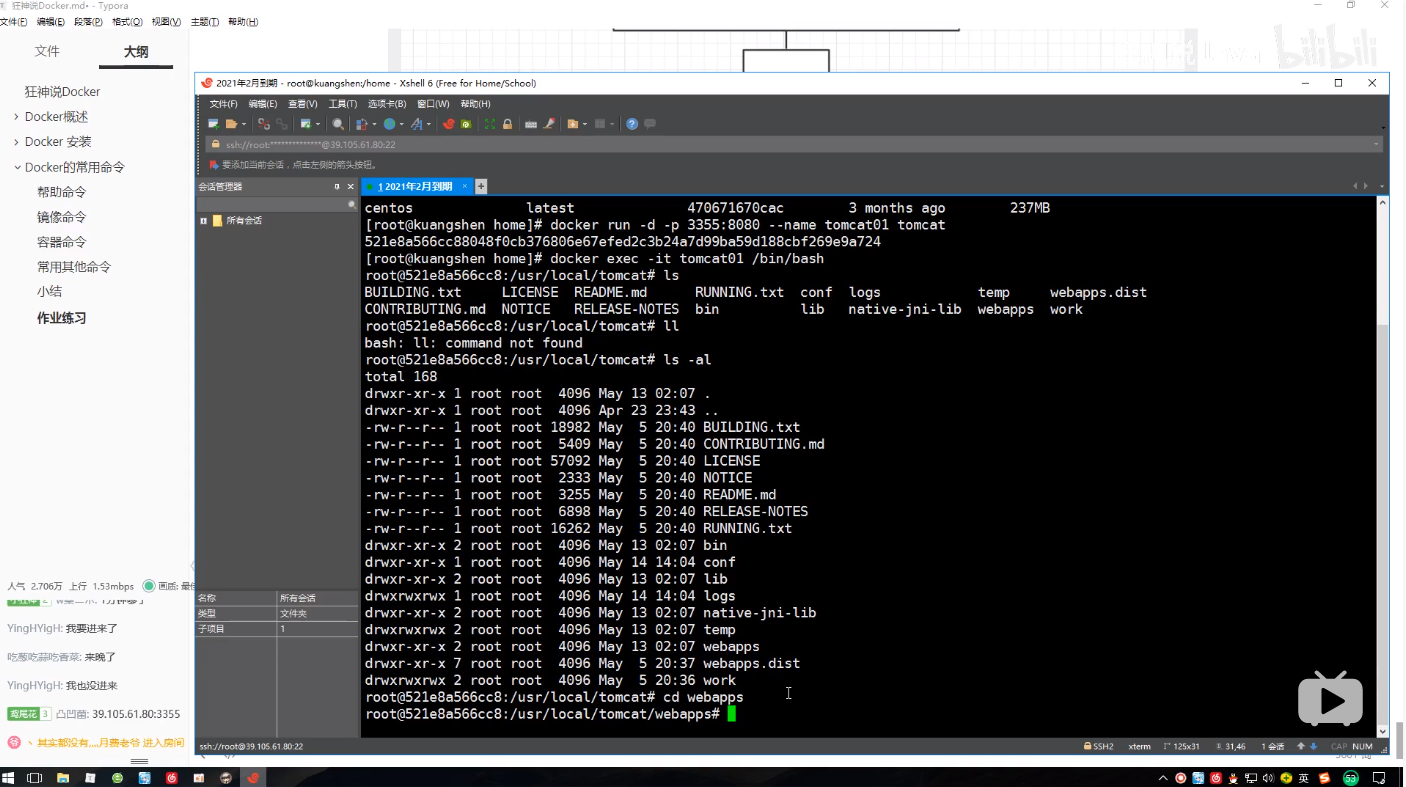The width and height of the screenshot is (1406, 787).
Task: Click the magnifier Find icon in Xshell toolbar
Action: (x=338, y=124)
